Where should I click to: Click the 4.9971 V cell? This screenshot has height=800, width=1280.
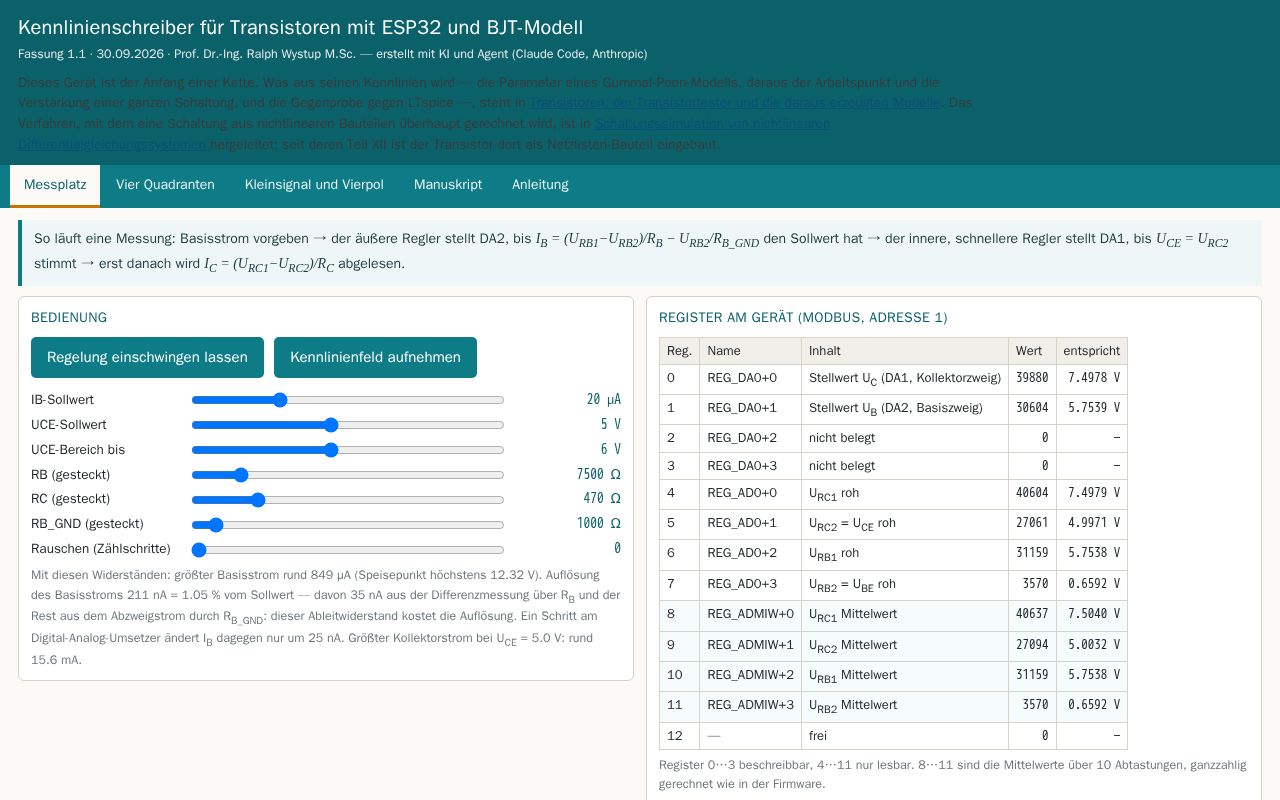[x=1092, y=523]
